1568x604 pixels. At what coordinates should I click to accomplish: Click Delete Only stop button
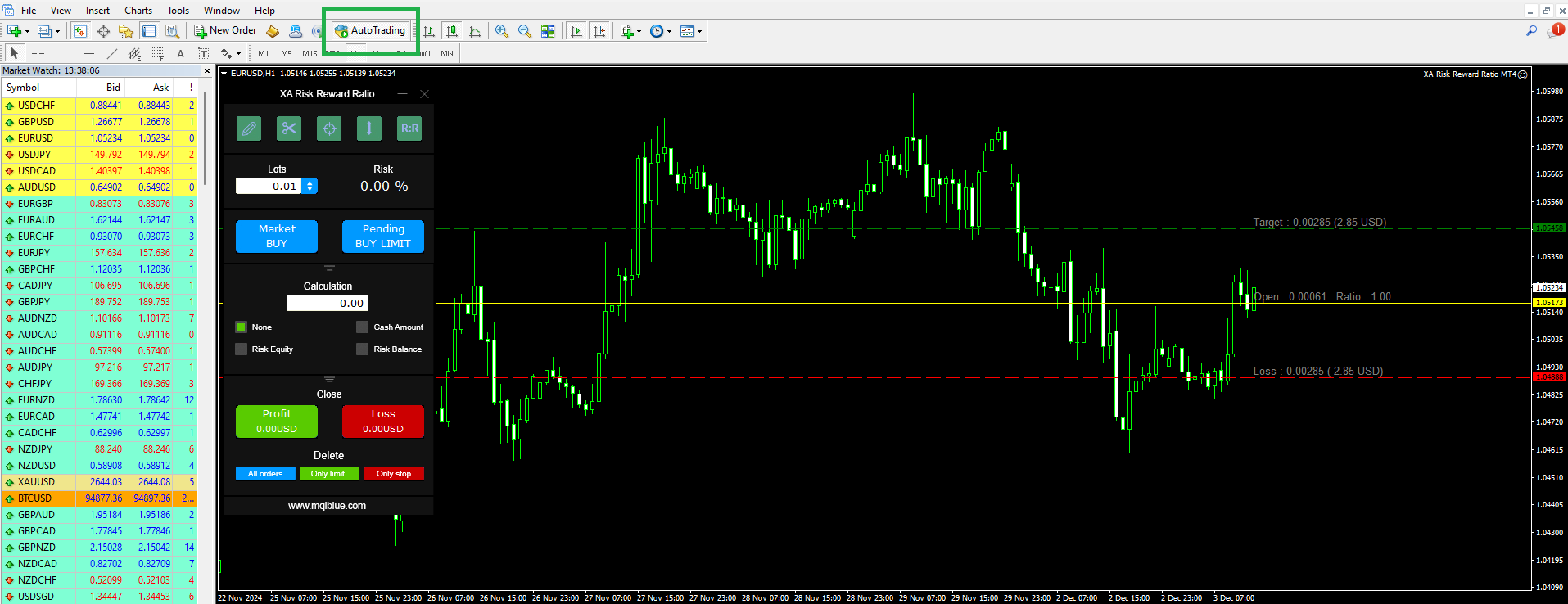coord(394,474)
